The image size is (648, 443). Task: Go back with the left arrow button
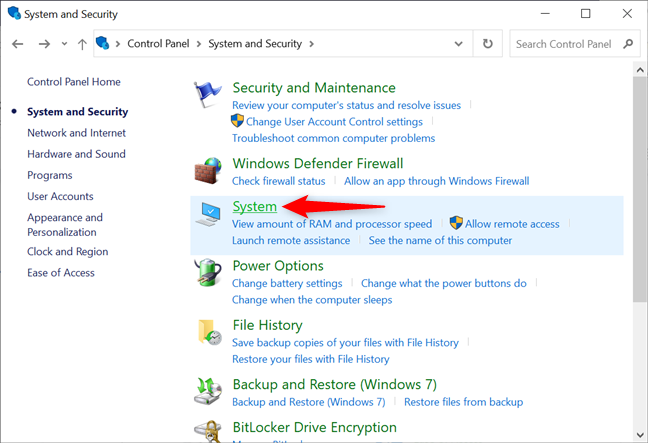(17, 44)
